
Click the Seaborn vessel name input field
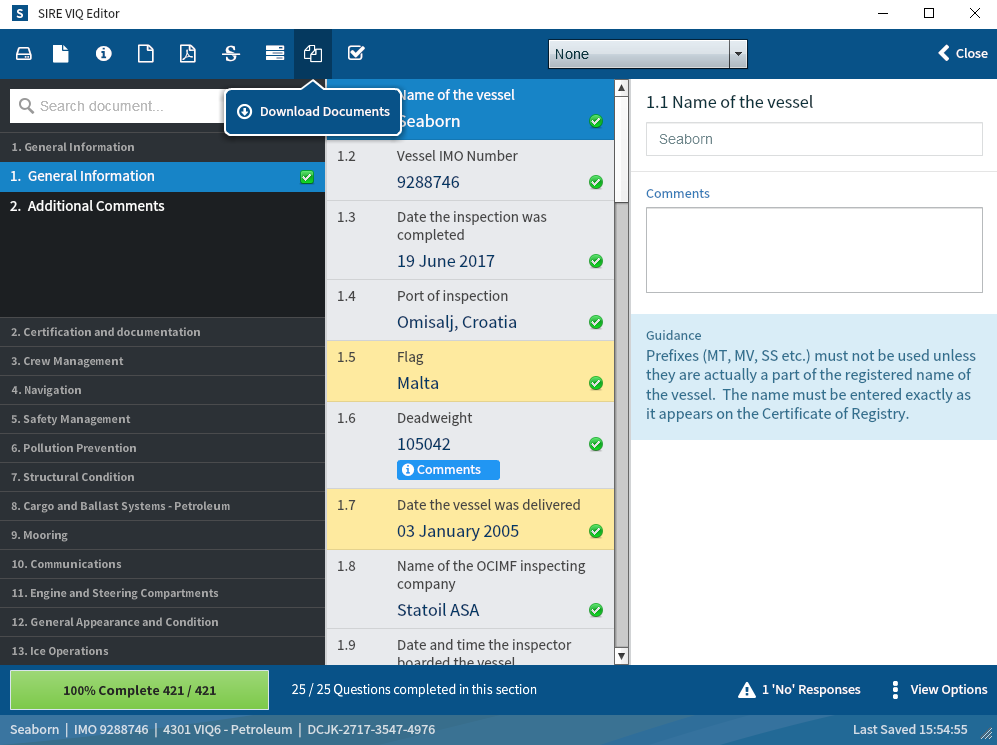coord(814,139)
